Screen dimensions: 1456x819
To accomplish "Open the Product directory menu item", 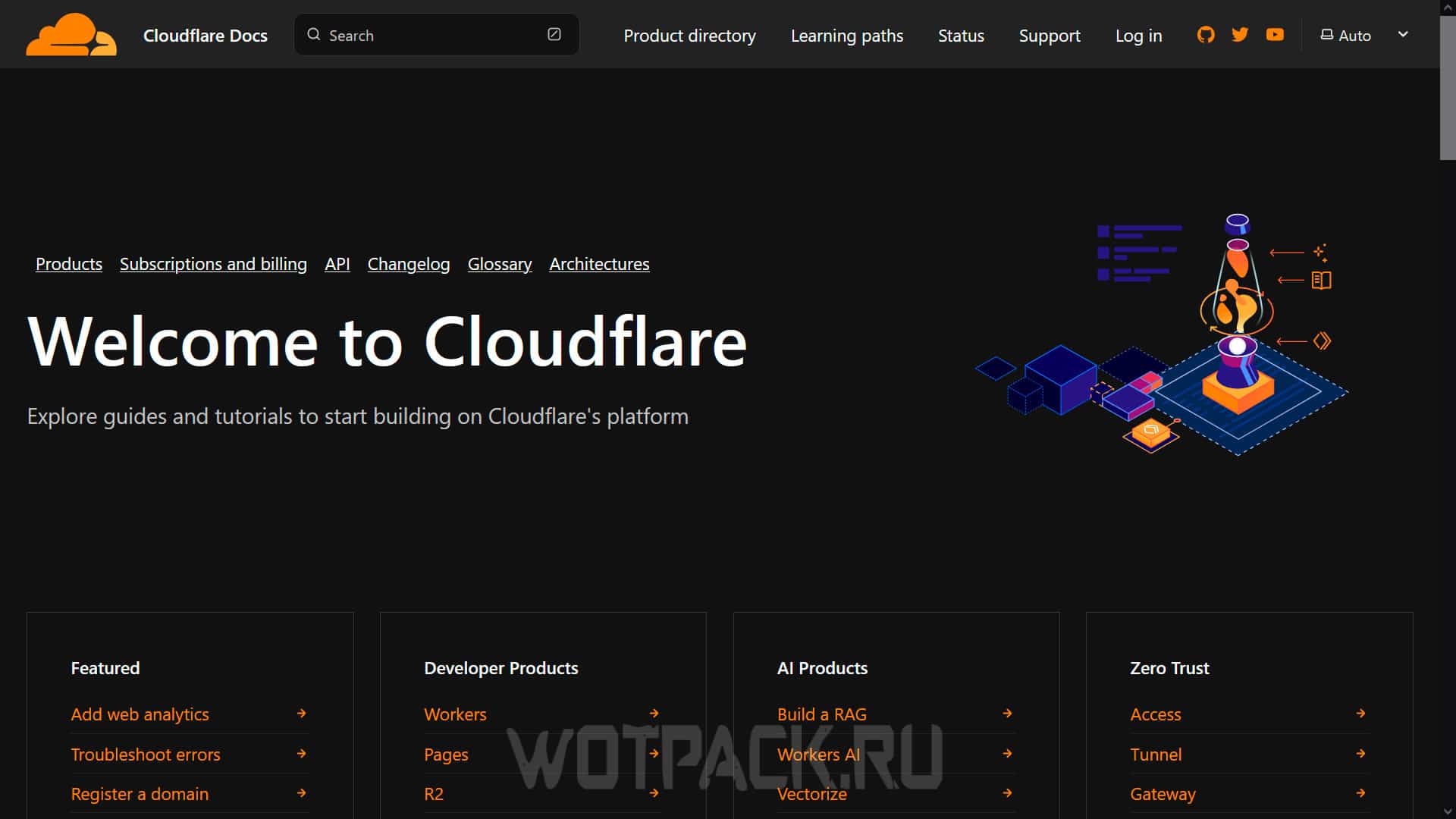I will point(689,36).
